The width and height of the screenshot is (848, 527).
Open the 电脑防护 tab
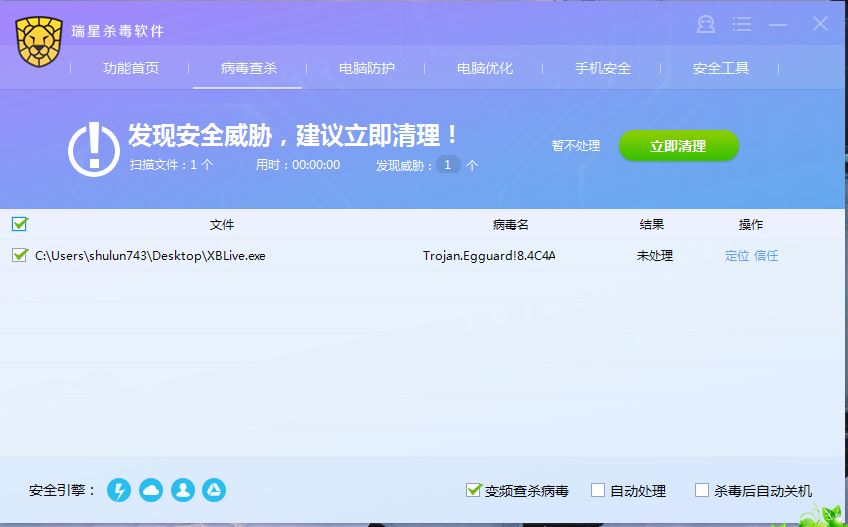tap(367, 68)
